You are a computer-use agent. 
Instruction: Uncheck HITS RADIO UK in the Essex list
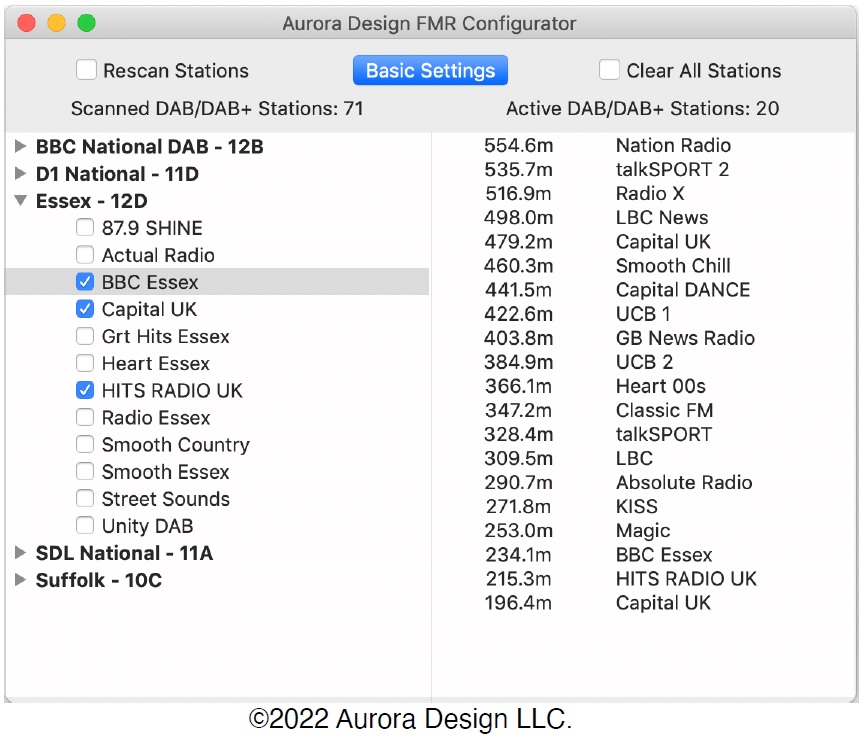(84, 390)
